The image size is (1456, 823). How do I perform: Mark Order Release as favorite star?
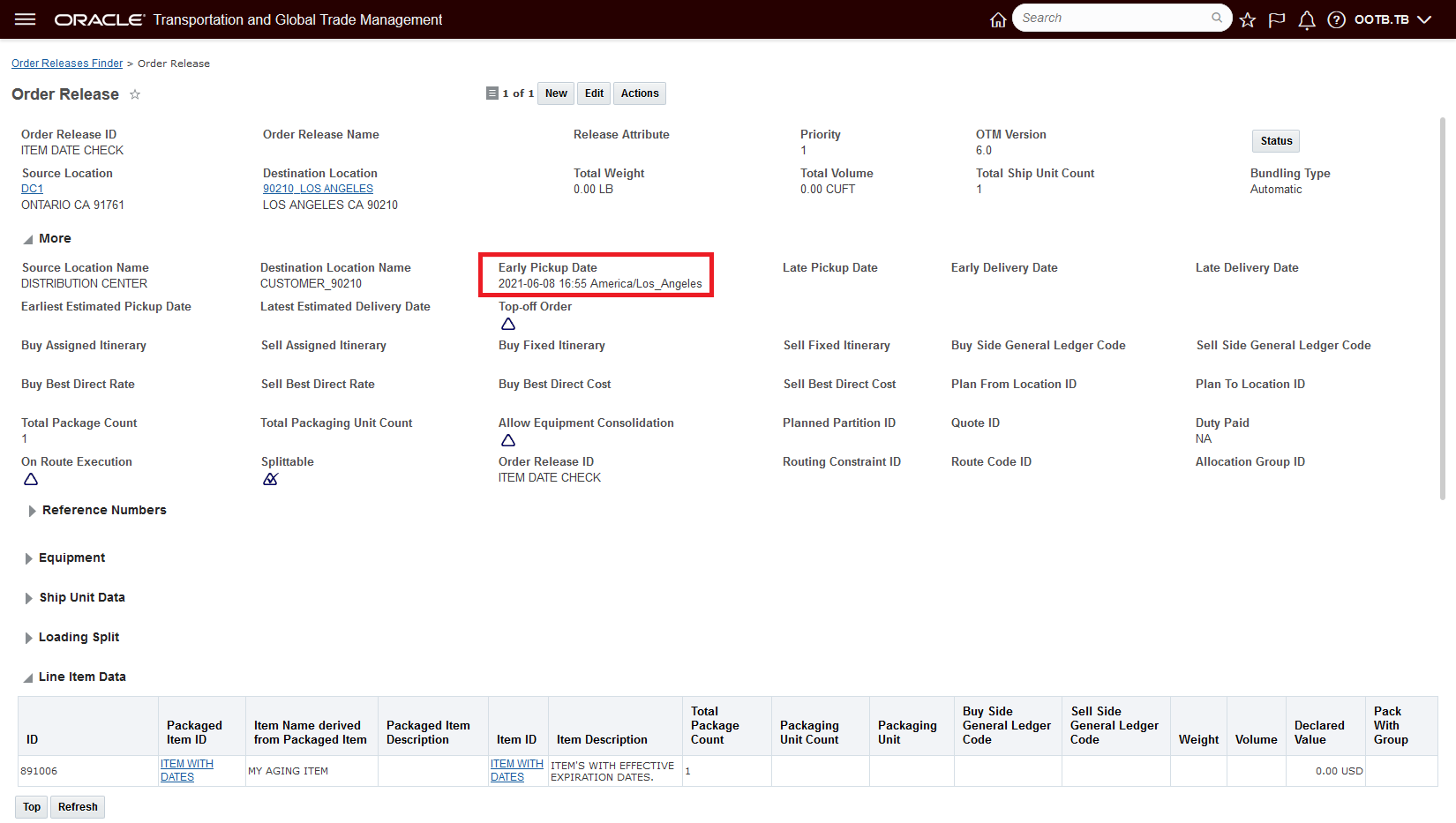tap(135, 94)
